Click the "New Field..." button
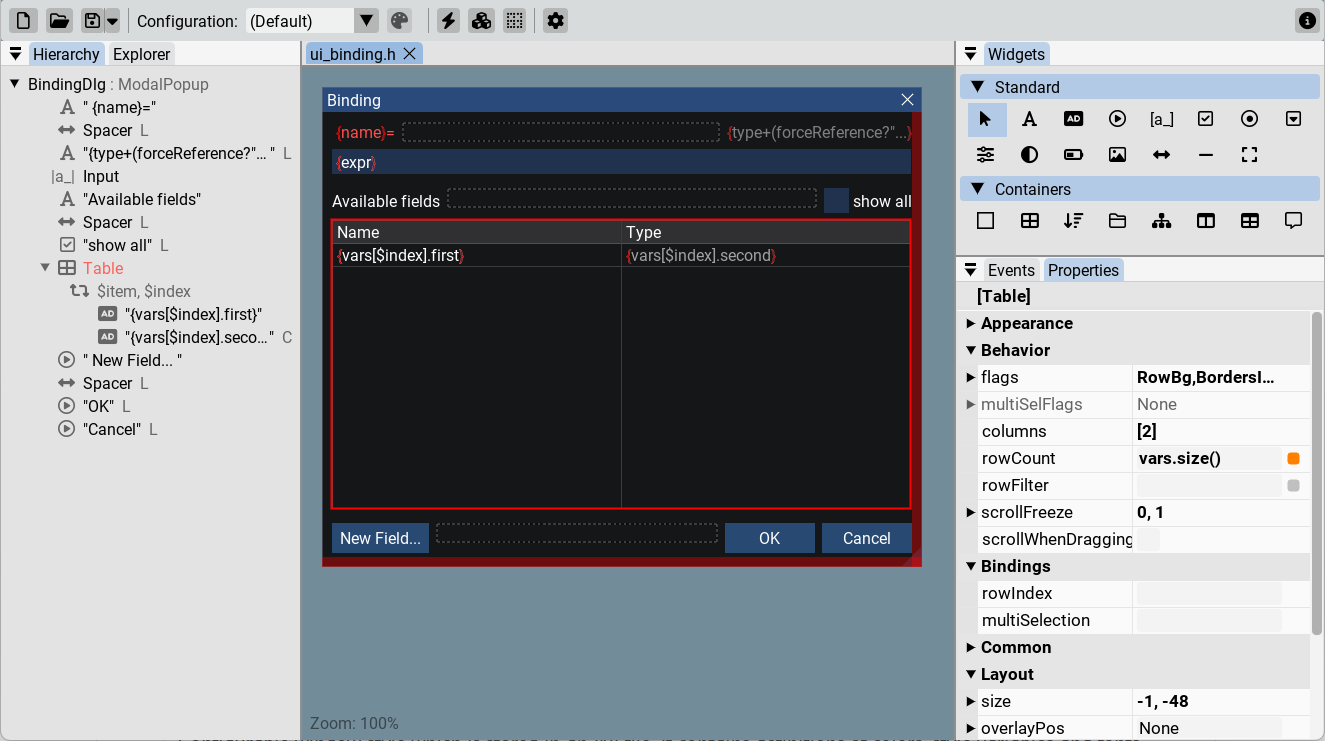Screen dimensions: 1325x741 point(380,538)
